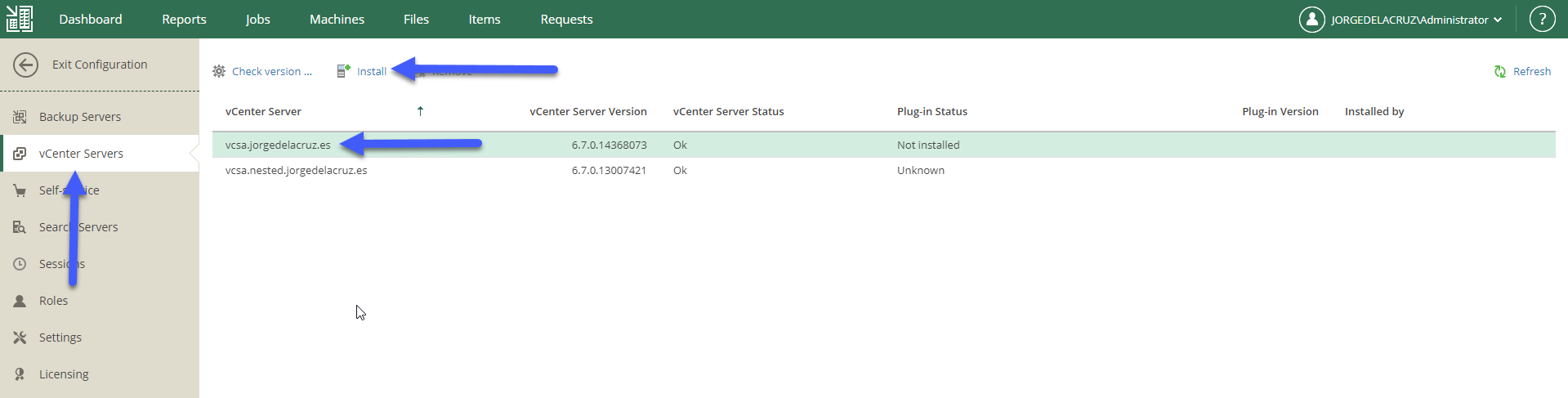Viewport: 1568px width, 398px height.
Task: Sort by Plug-in Version column header
Action: 1280,112
